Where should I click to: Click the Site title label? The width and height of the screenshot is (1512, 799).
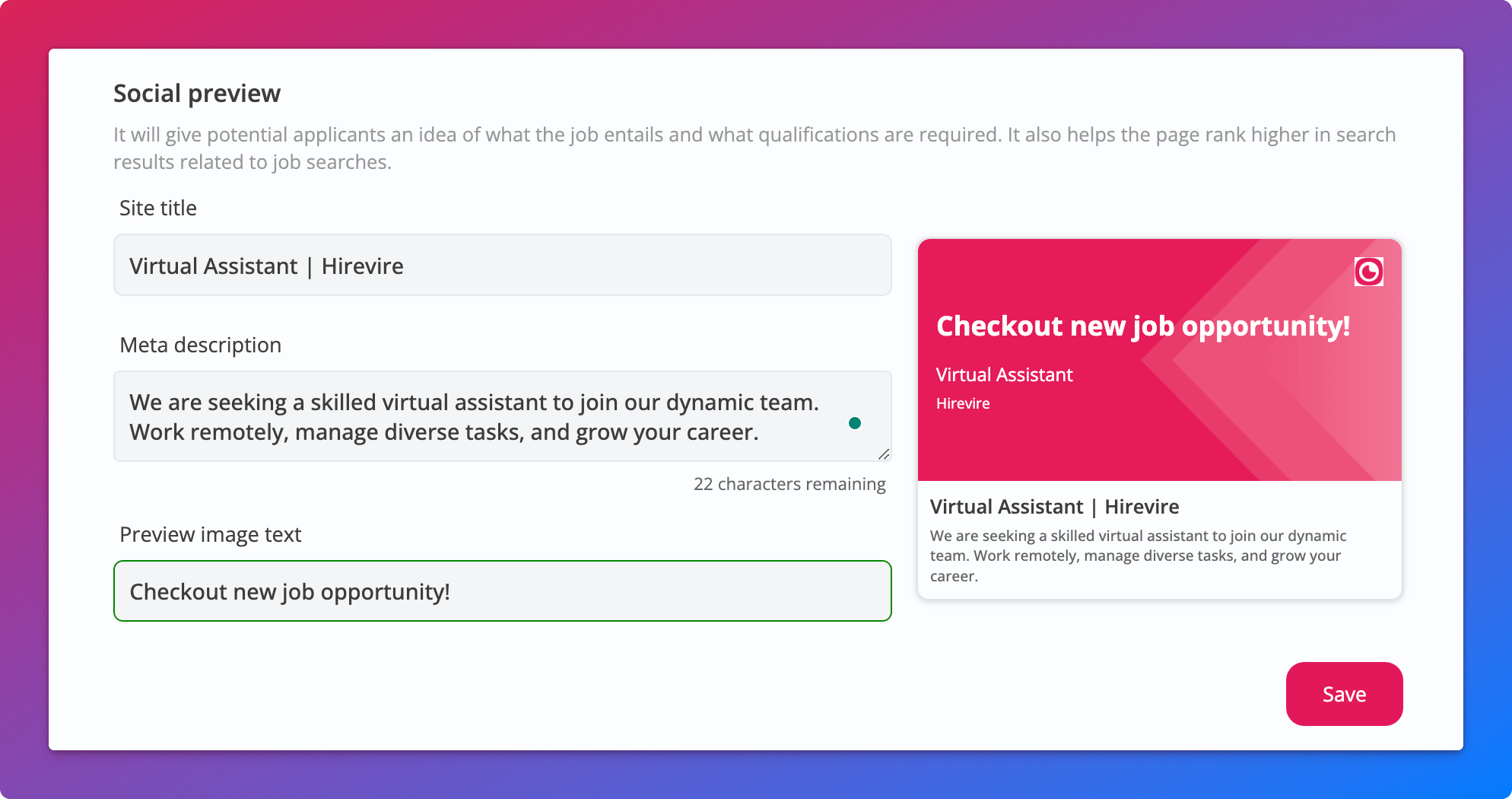tap(158, 208)
